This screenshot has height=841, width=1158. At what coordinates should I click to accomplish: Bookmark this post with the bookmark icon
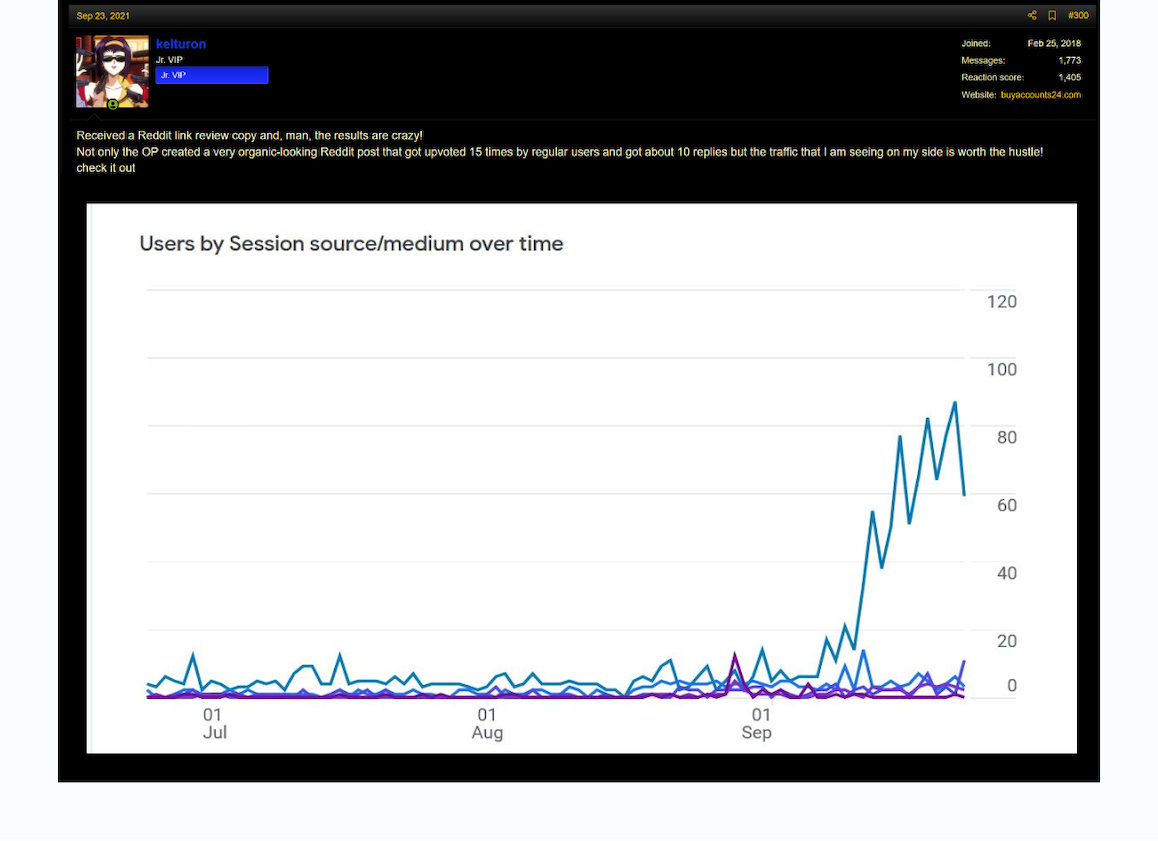(x=1052, y=16)
